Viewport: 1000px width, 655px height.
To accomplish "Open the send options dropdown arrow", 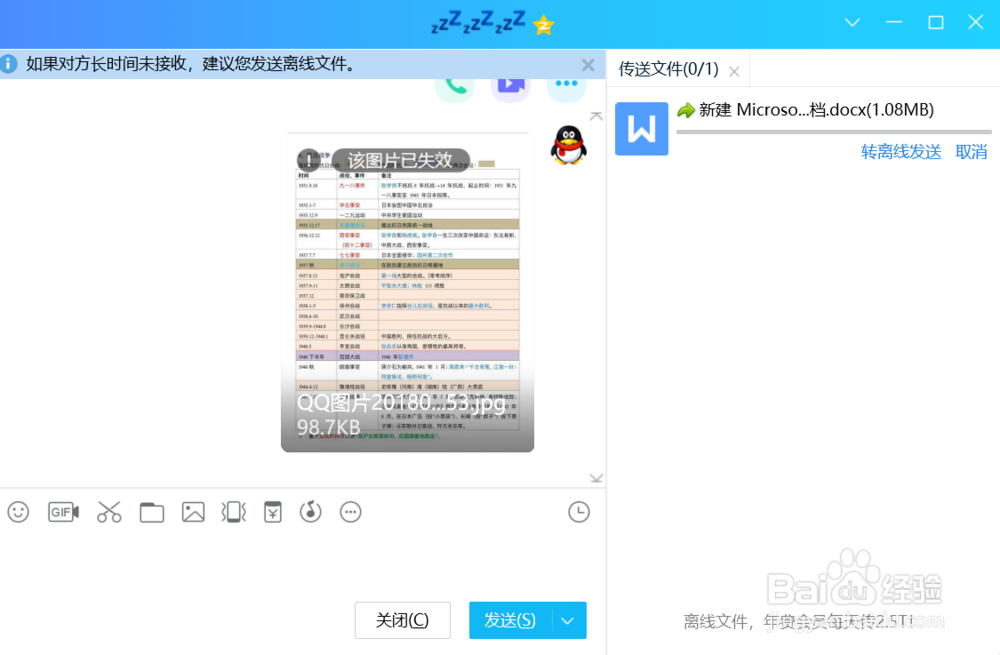I will pyautogui.click(x=568, y=620).
